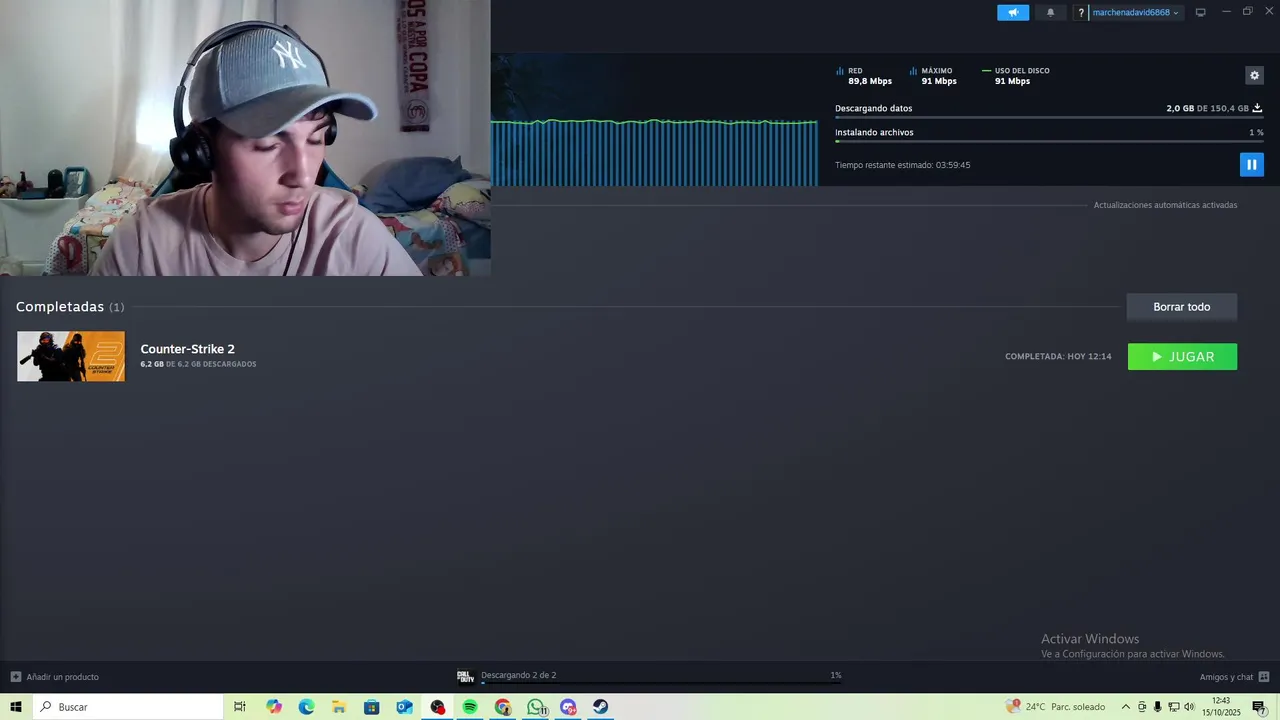Switch to Big Picture mode icon
Viewport: 1280px width, 720px height.
coord(1201,12)
